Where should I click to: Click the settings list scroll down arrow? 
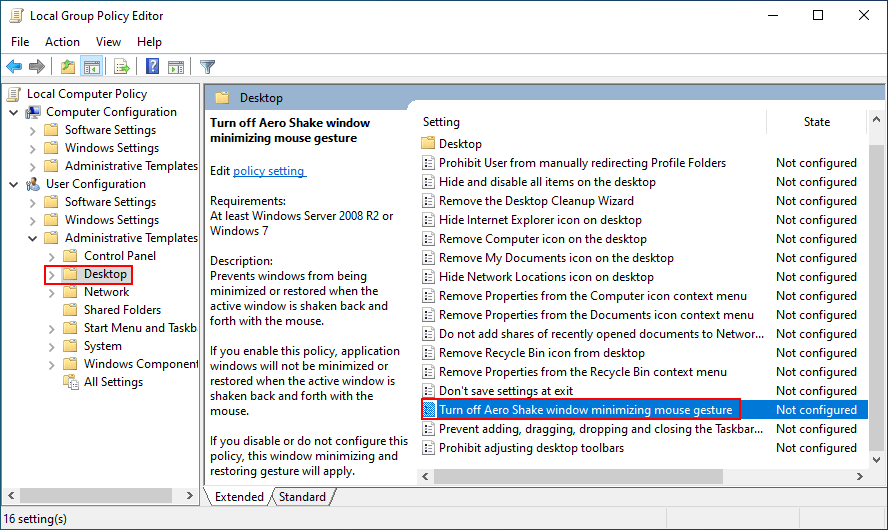click(x=876, y=460)
